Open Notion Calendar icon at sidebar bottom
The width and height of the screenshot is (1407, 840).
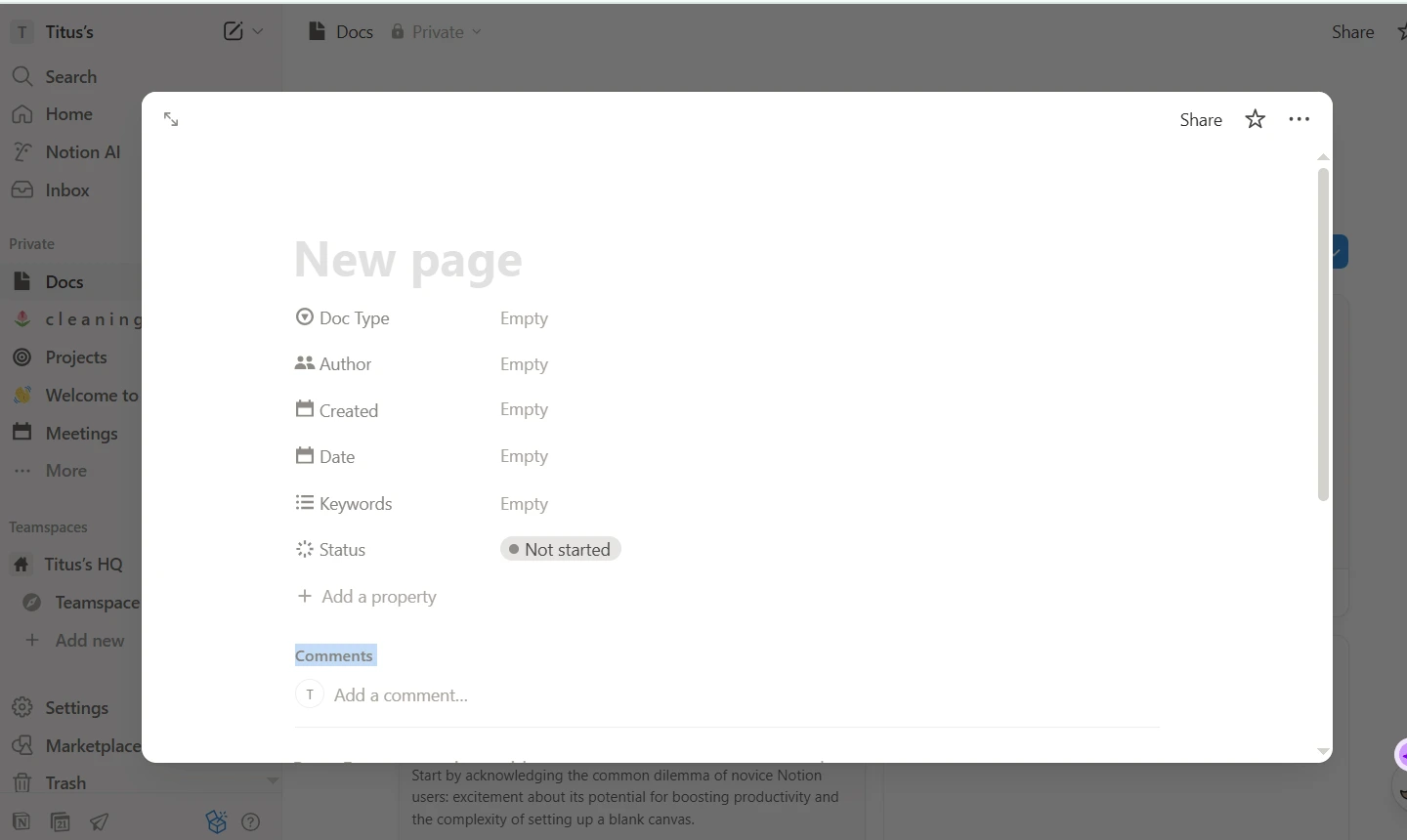point(61,822)
